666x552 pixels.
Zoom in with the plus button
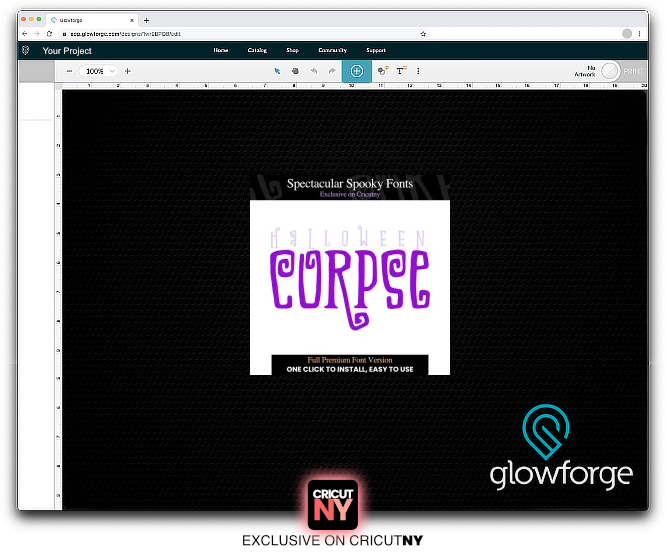click(127, 71)
